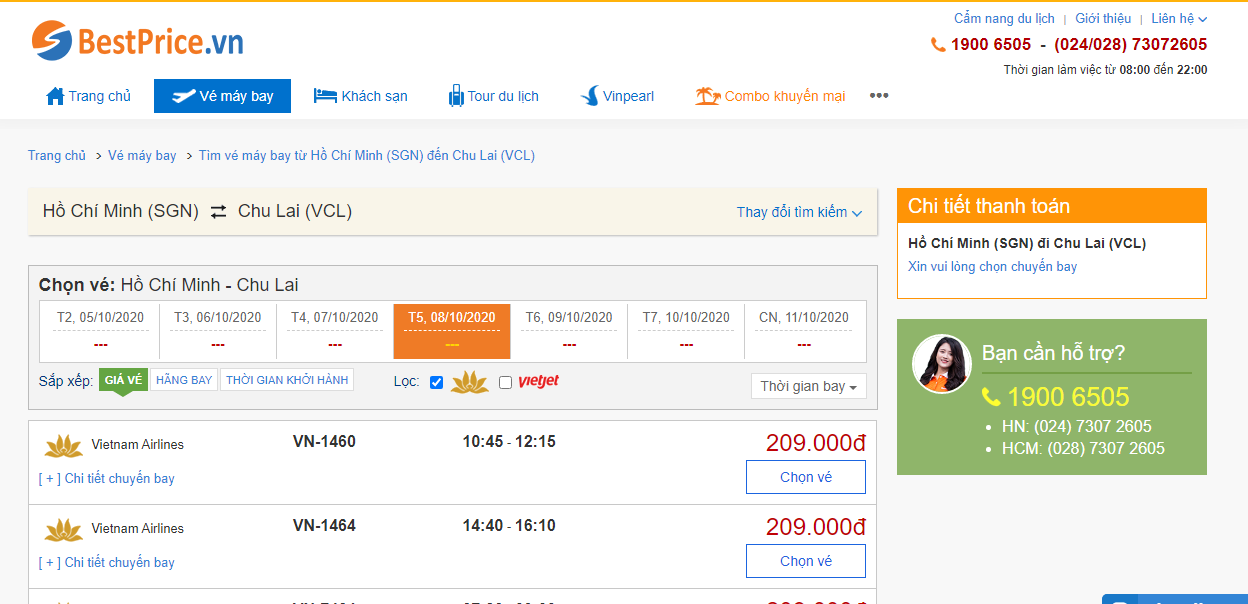Click HCM: (028) 7307 2605 number
The height and width of the screenshot is (604, 1248).
pyautogui.click(x=1083, y=449)
